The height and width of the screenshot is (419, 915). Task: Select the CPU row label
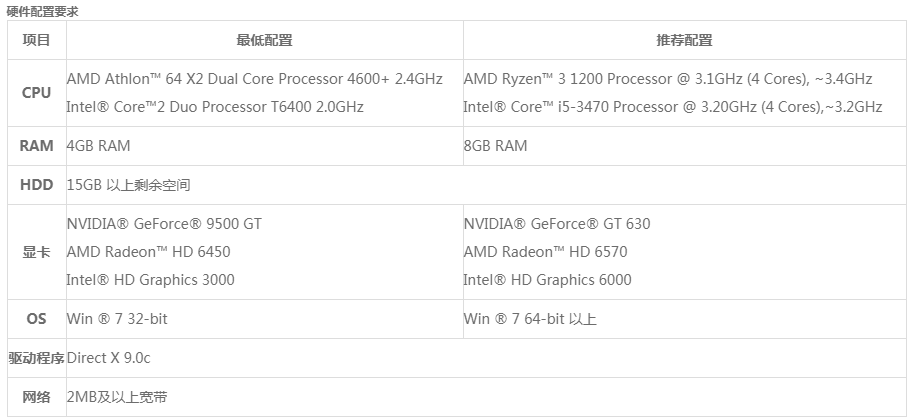tap(37, 92)
